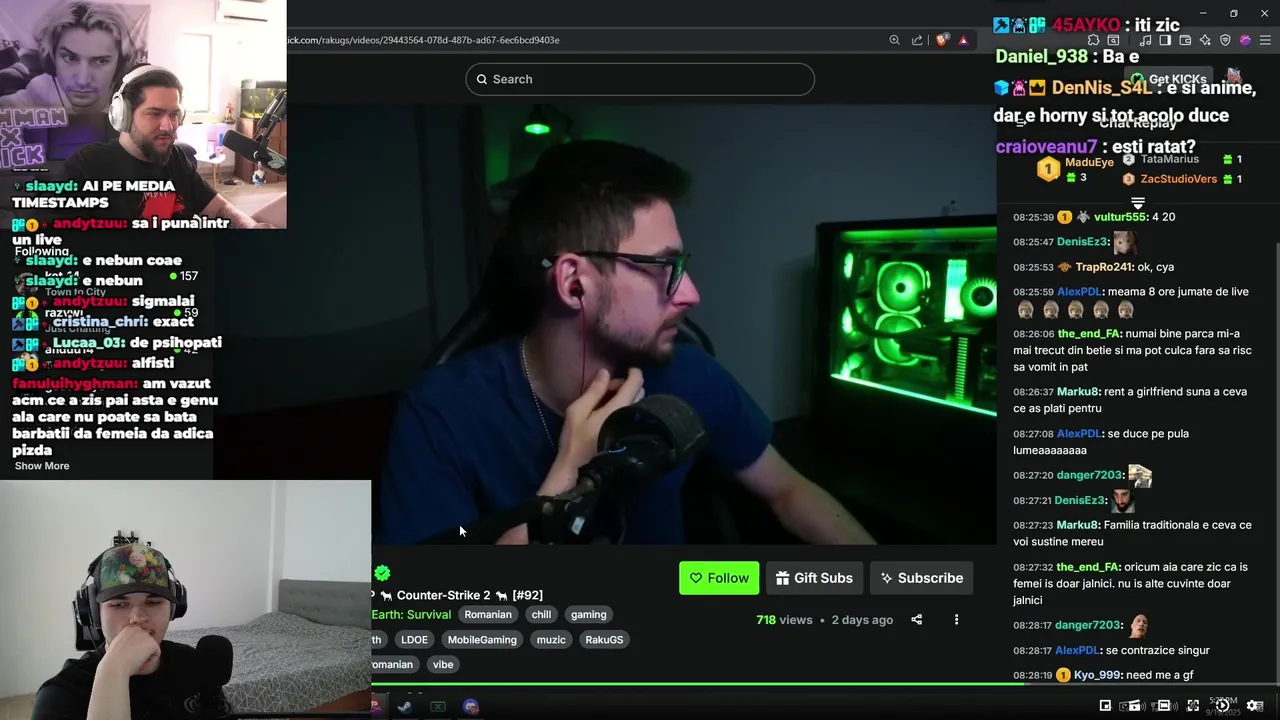Click username the_end_FA at 08:26:06
This screenshot has width=1280, height=720.
pos(1088,333)
